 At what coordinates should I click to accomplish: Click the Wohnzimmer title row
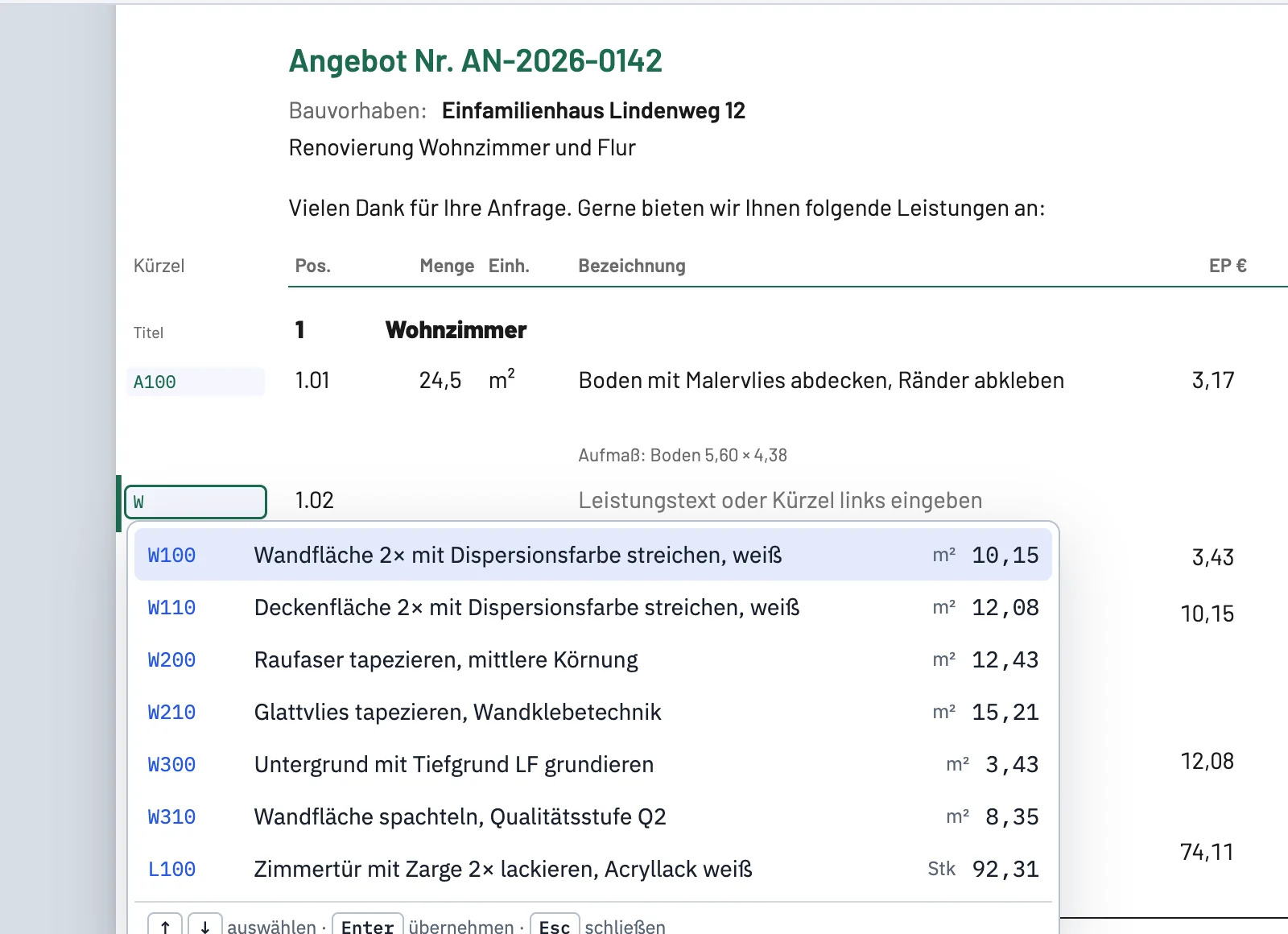(456, 330)
